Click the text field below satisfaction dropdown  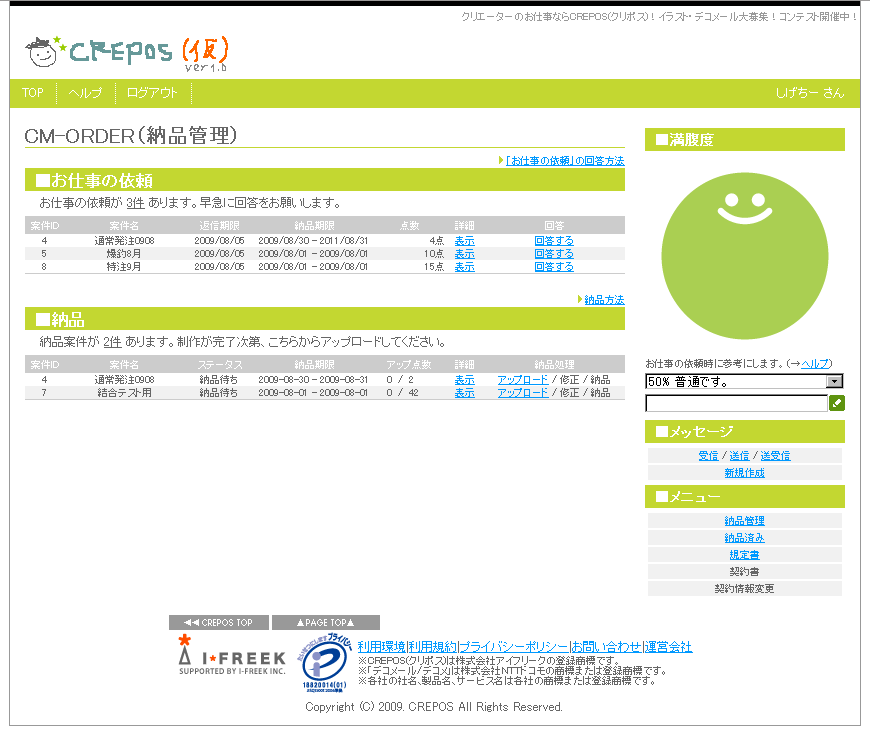tap(736, 404)
